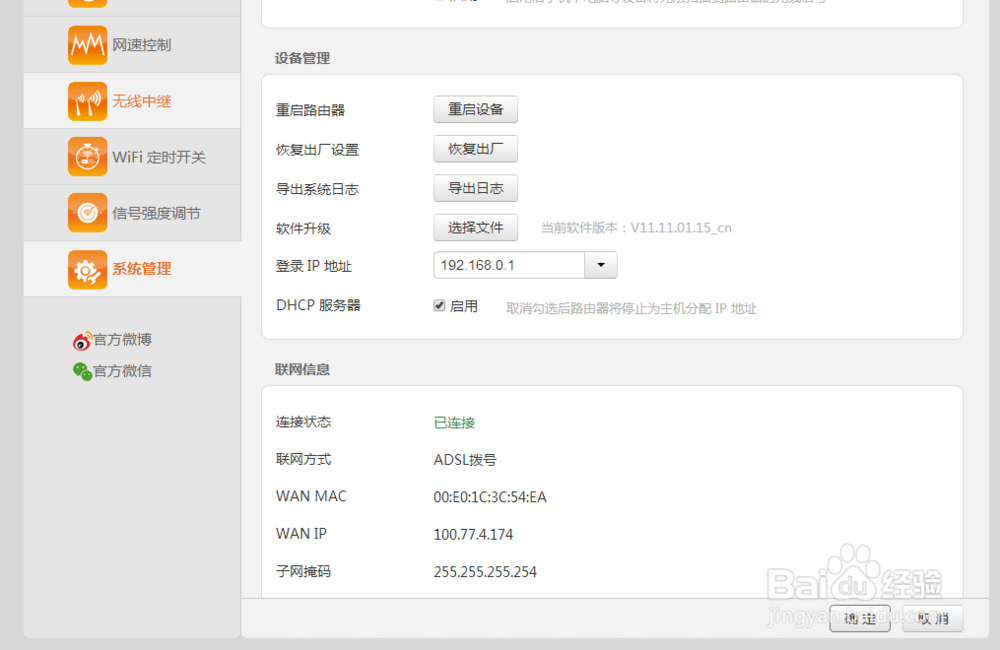
Task: Uncheck the DHCP 服务器 启用 checkbox
Action: click(x=439, y=305)
